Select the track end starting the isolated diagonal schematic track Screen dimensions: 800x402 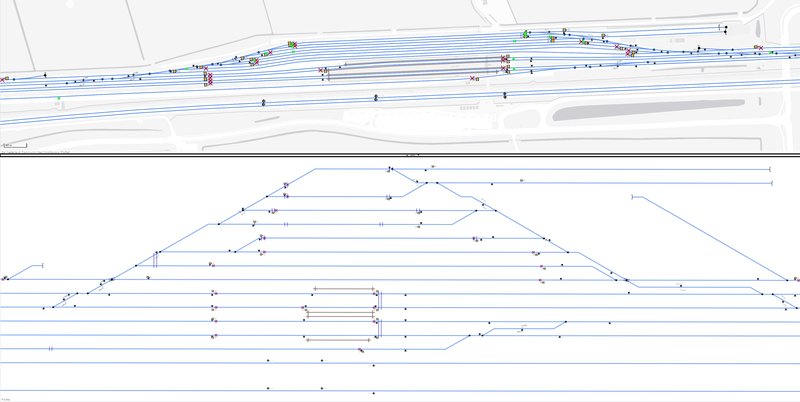point(633,197)
